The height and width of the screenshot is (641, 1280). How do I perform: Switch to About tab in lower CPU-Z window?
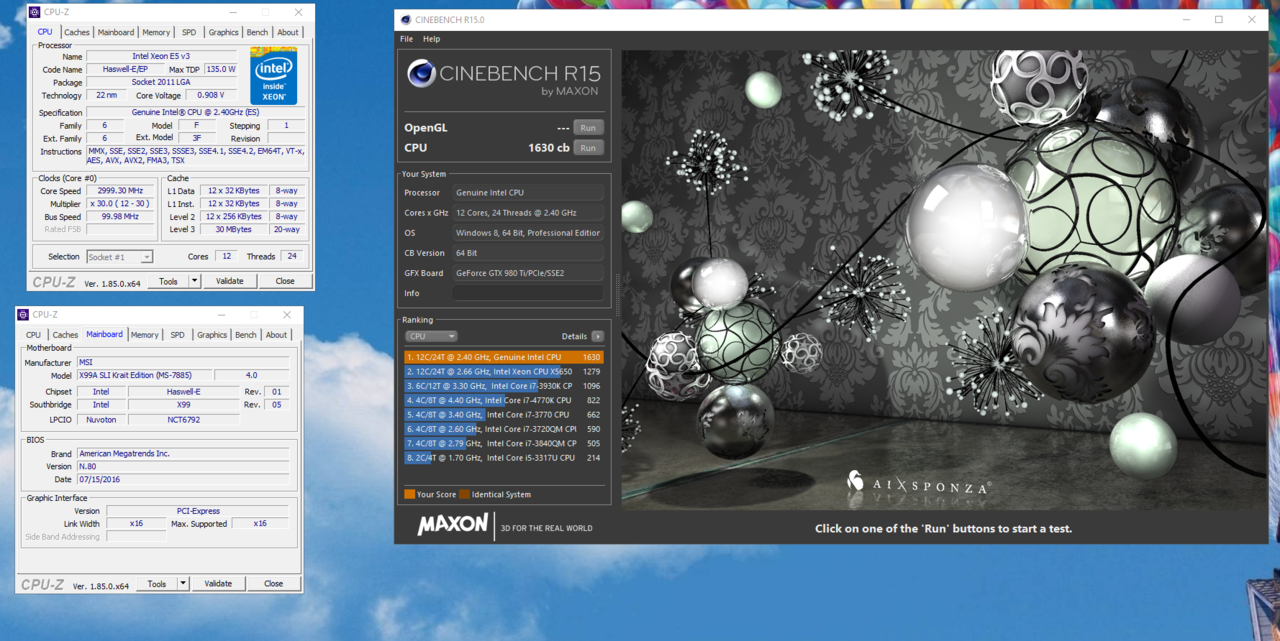(276, 335)
